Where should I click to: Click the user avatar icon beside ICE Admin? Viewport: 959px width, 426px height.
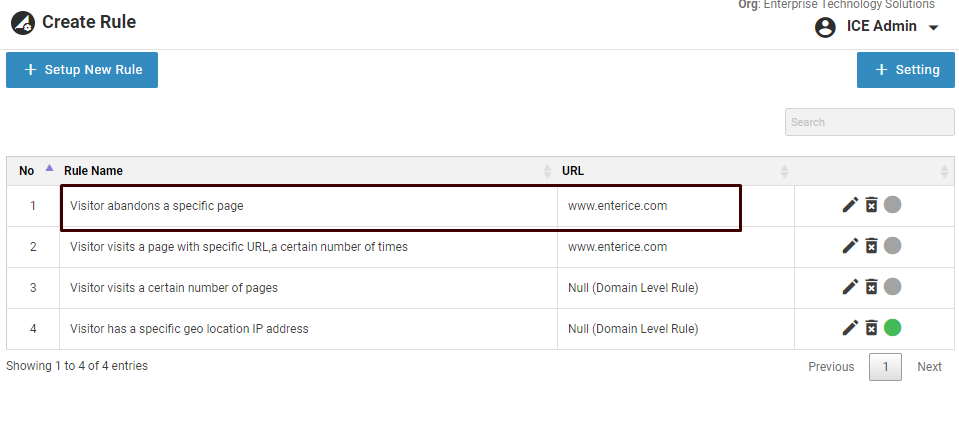tap(825, 27)
